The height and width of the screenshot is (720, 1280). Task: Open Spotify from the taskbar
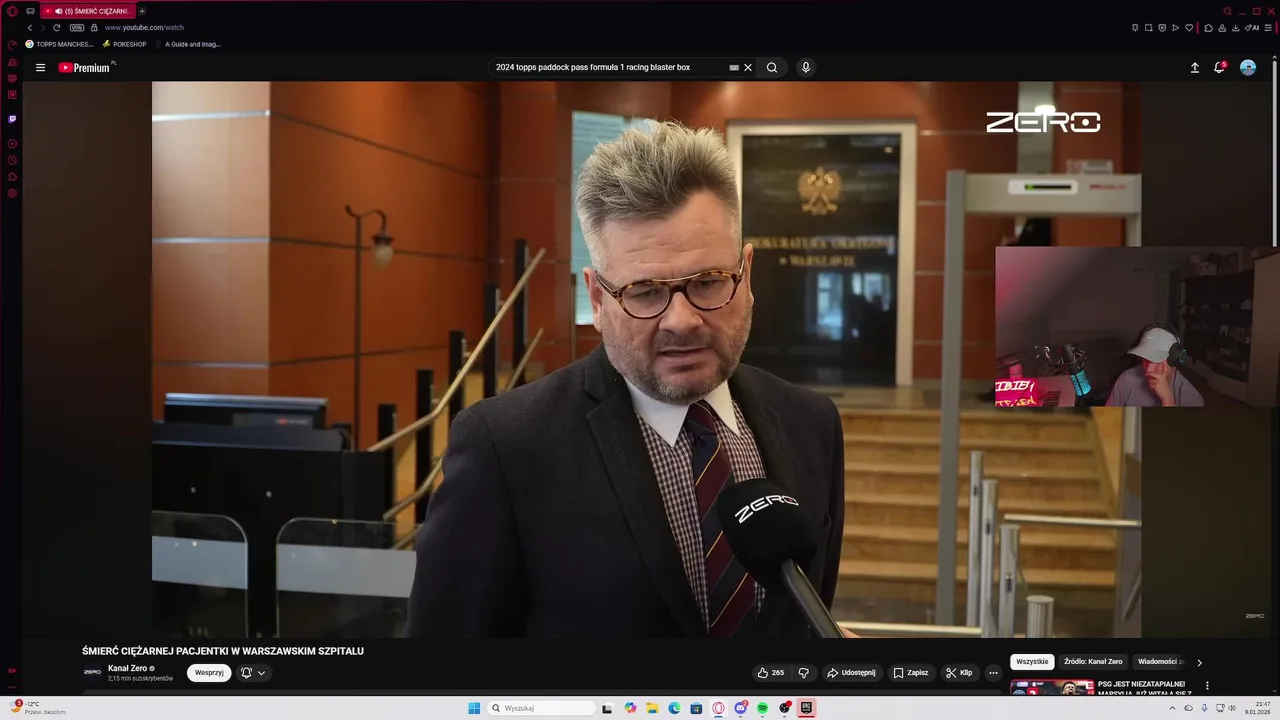pos(763,708)
